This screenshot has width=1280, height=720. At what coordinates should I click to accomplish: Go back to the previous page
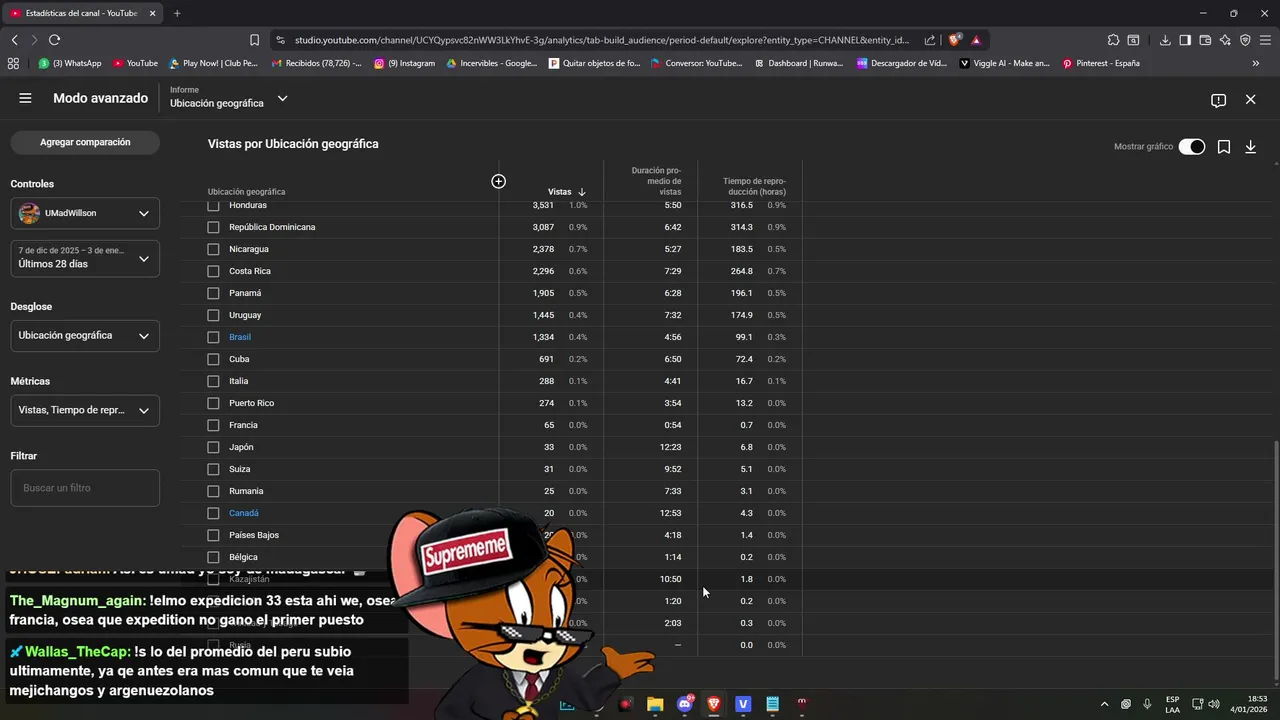click(x=14, y=40)
